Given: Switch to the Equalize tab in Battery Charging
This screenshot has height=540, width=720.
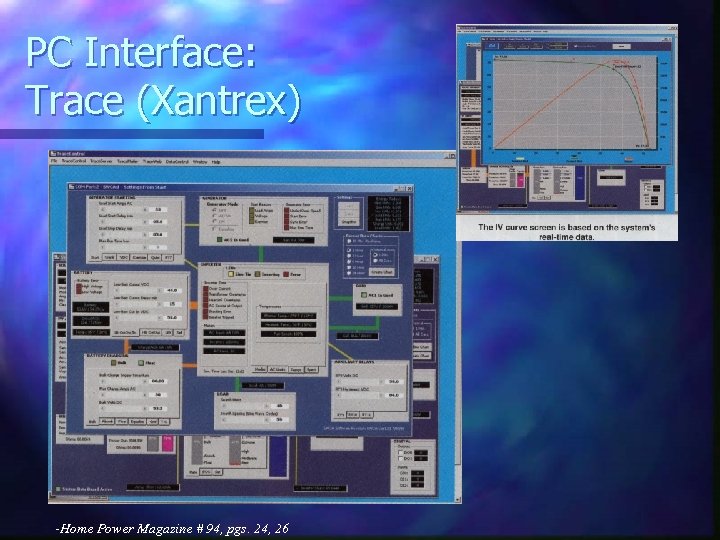Looking at the screenshot, I should coord(137,421).
